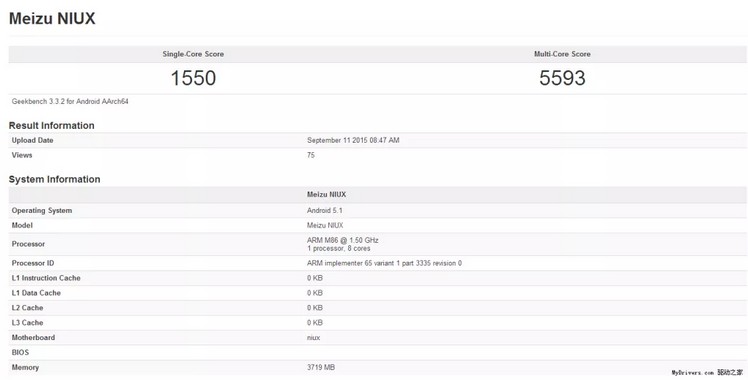The height and width of the screenshot is (380, 748).
Task: Select the niux motherboard value
Action: pos(313,337)
